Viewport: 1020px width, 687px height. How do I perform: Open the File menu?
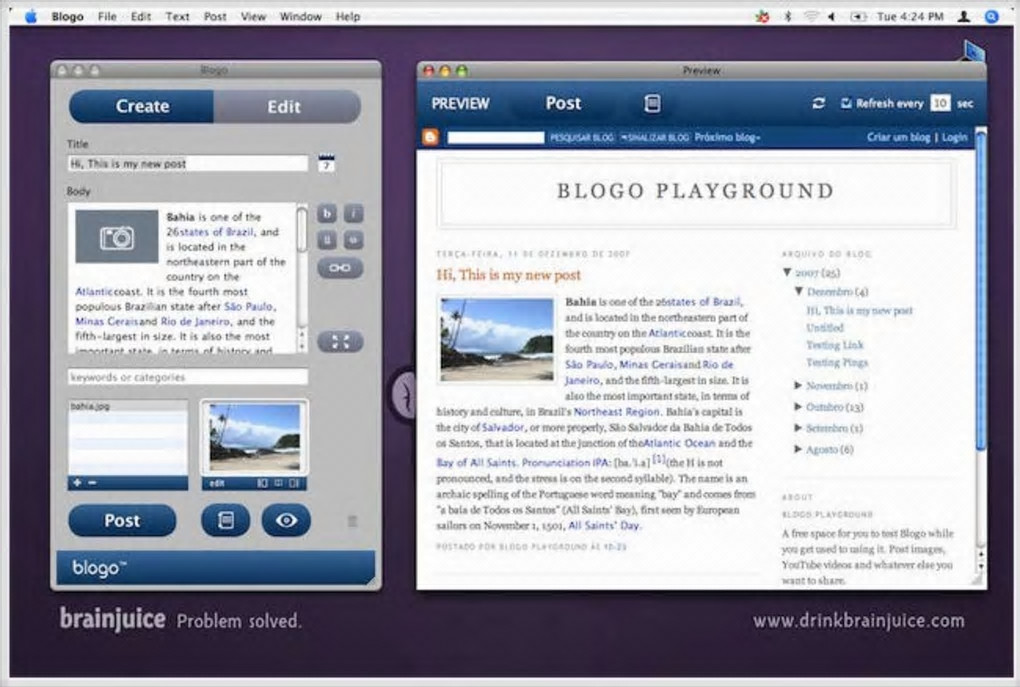tap(107, 16)
